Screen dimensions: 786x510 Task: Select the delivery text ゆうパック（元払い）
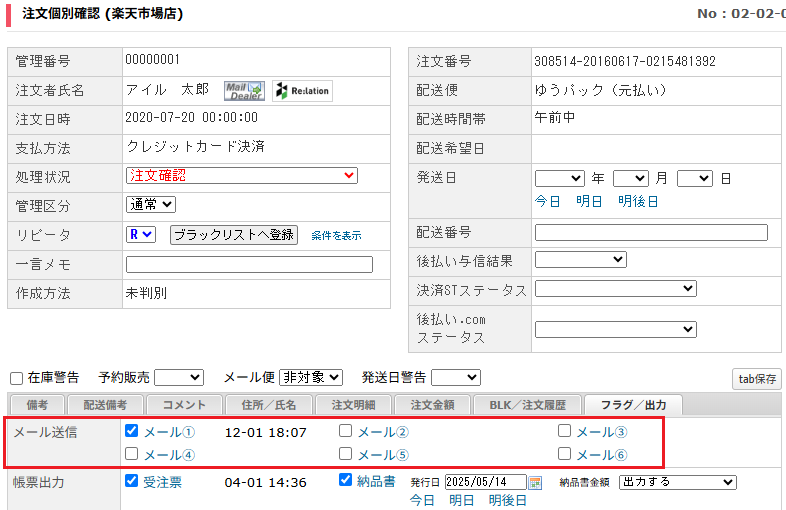click(x=601, y=90)
